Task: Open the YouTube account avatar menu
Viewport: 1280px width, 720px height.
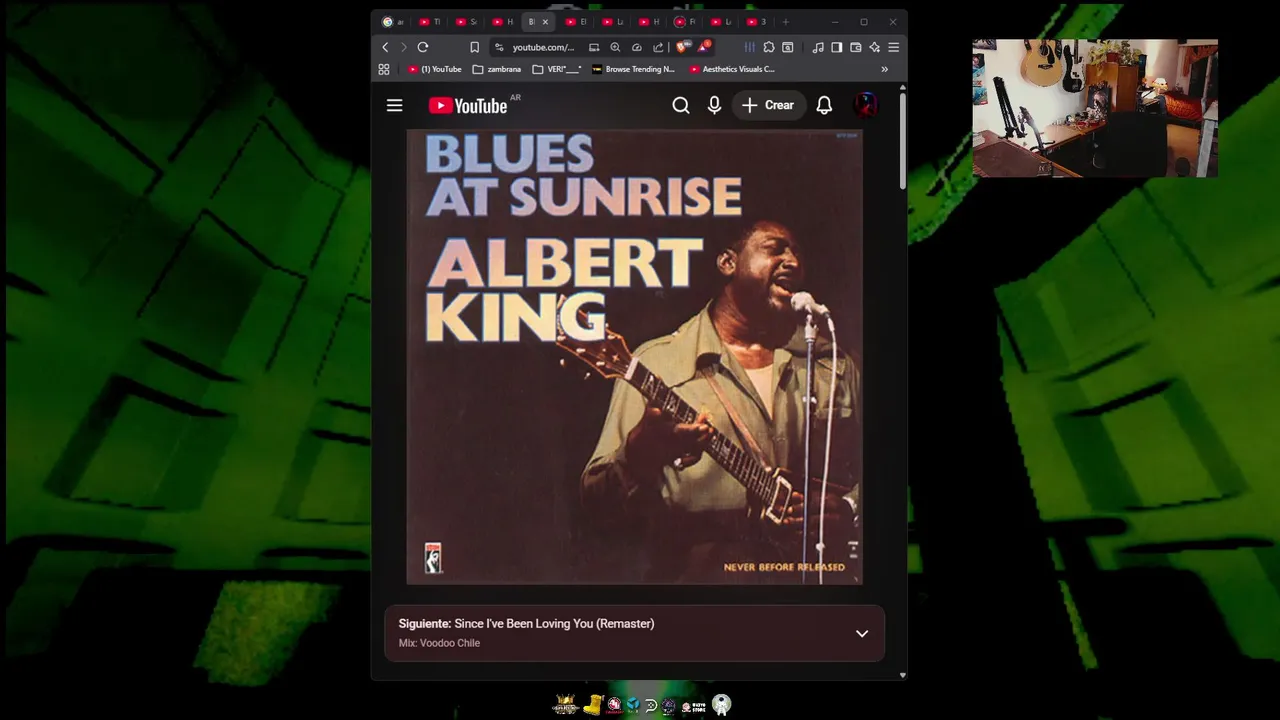Action: (x=865, y=105)
